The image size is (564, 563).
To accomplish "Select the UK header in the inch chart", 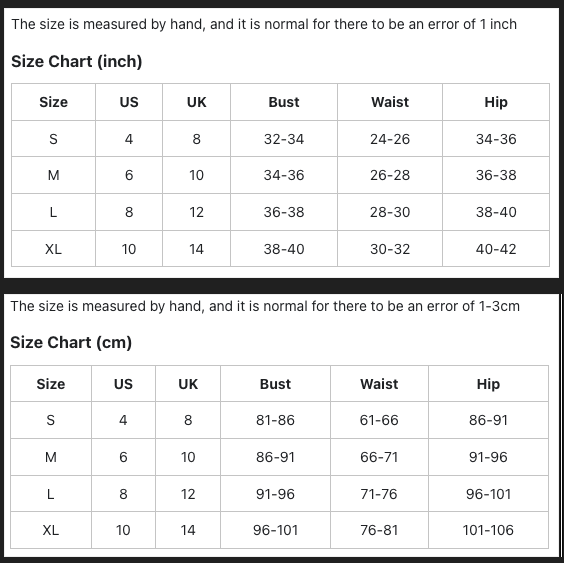I will point(196,102).
